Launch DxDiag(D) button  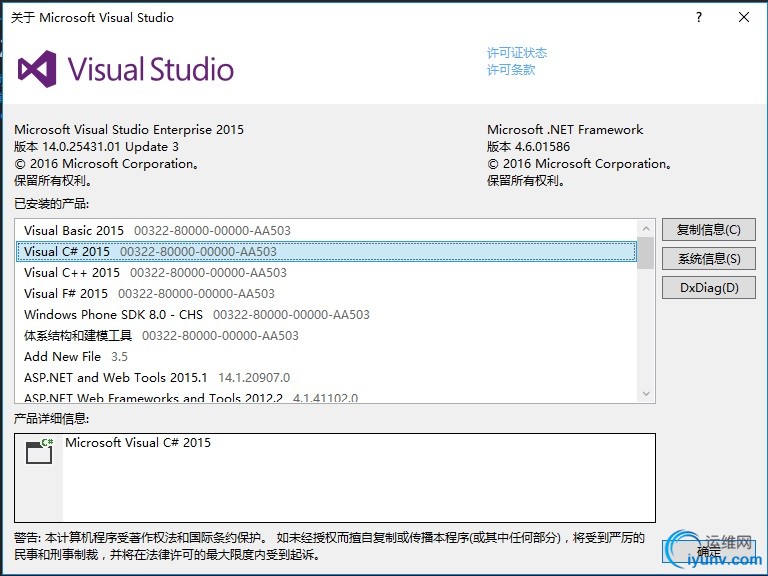(x=709, y=288)
